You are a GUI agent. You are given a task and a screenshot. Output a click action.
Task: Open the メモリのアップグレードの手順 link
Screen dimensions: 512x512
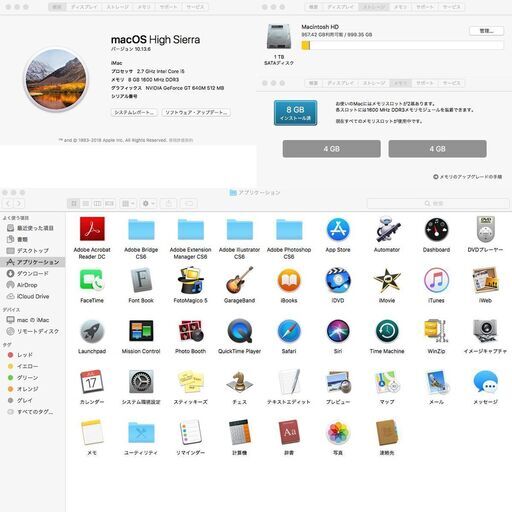[x=468, y=177]
